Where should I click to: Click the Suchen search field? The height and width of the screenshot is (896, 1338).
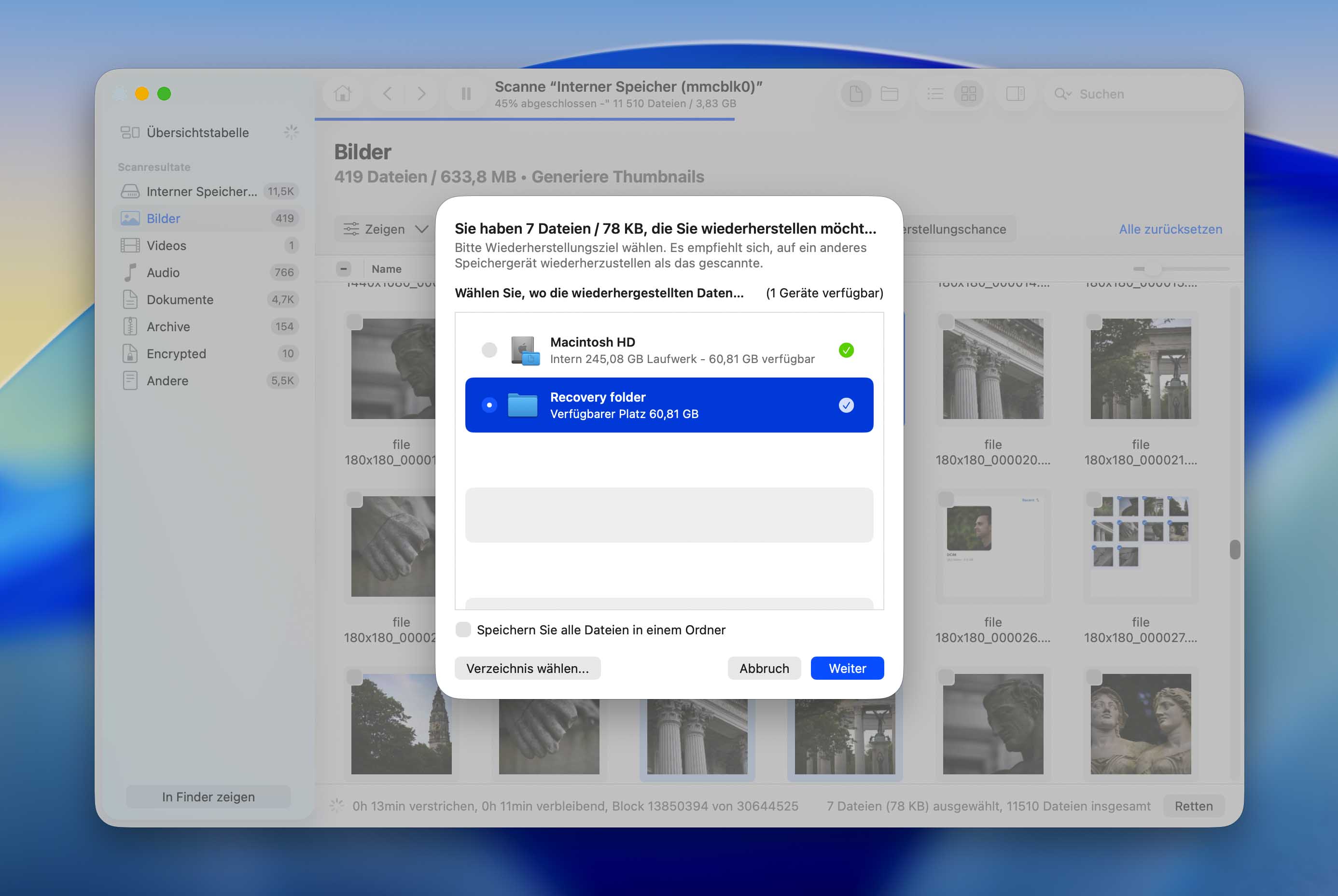pos(1140,94)
